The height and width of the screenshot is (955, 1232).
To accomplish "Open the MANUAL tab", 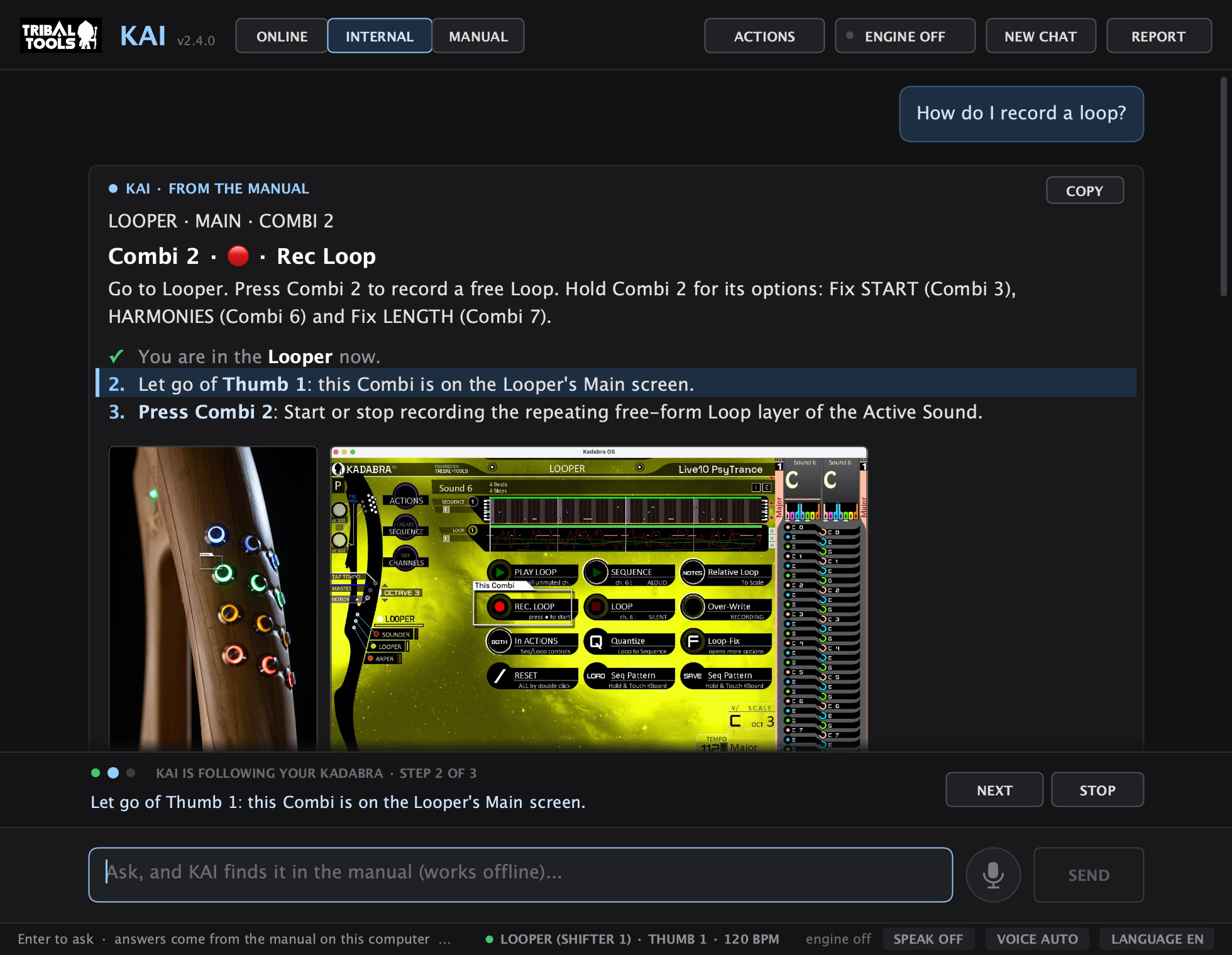I will click(478, 36).
